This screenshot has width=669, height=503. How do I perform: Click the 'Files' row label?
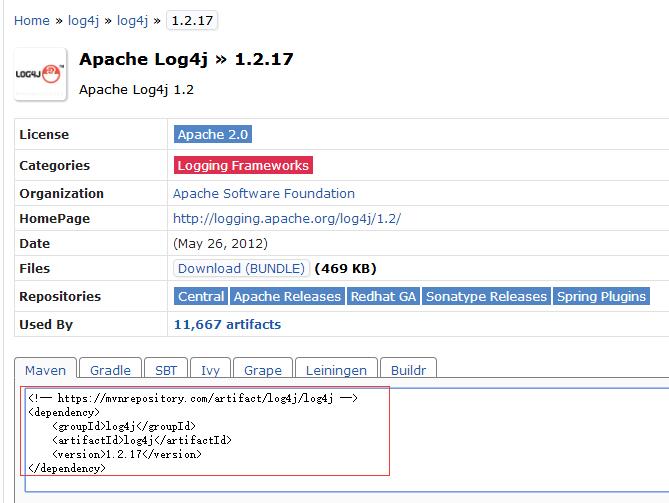coord(35,268)
